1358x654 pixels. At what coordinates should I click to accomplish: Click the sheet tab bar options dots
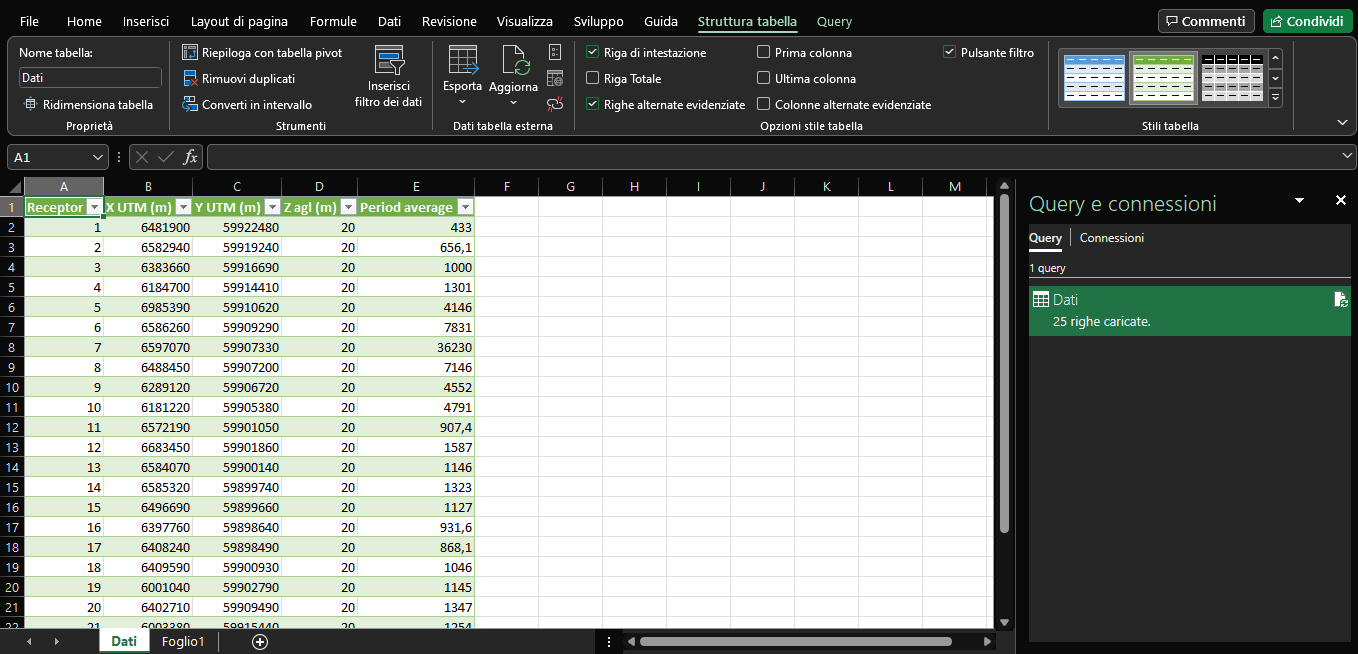pos(610,642)
